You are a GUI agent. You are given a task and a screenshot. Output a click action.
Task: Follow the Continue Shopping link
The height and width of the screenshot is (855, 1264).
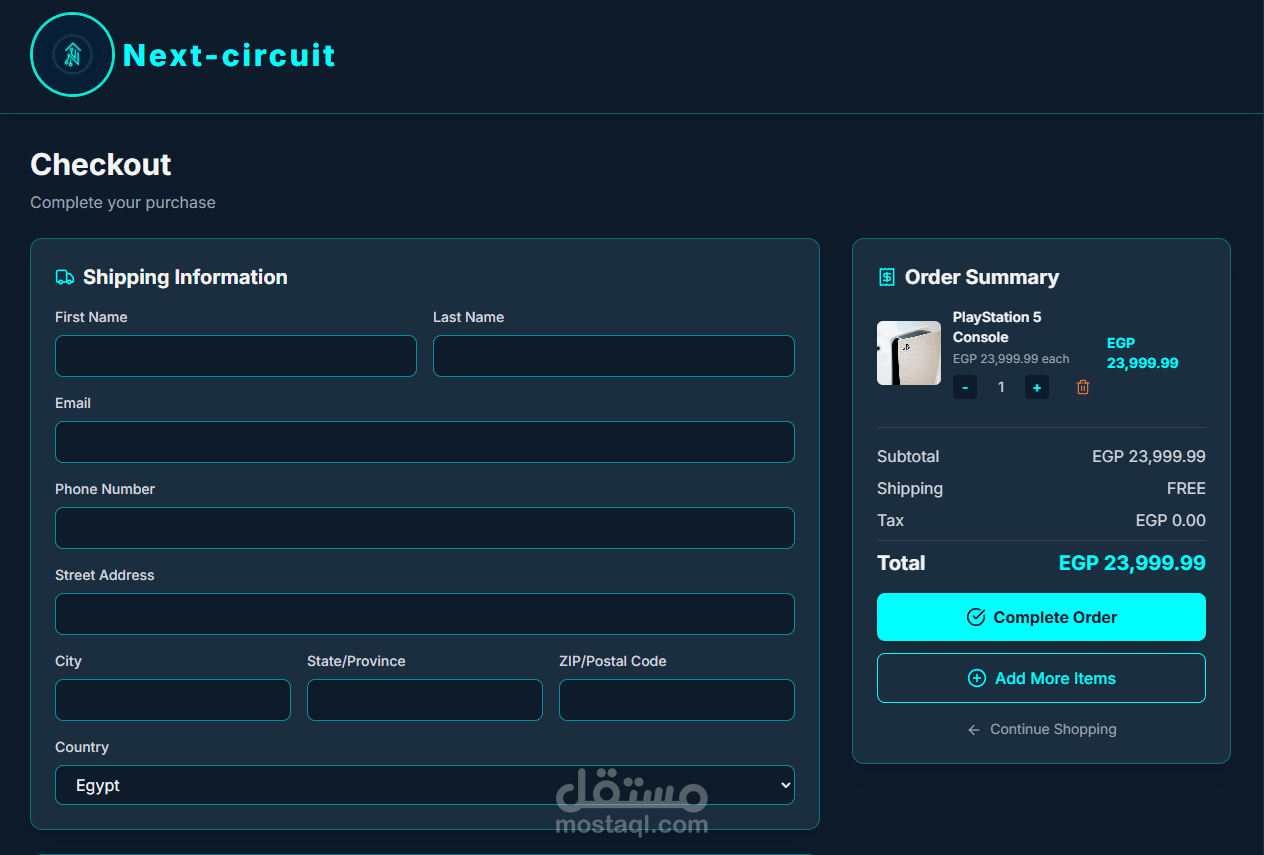pyautogui.click(x=1041, y=729)
